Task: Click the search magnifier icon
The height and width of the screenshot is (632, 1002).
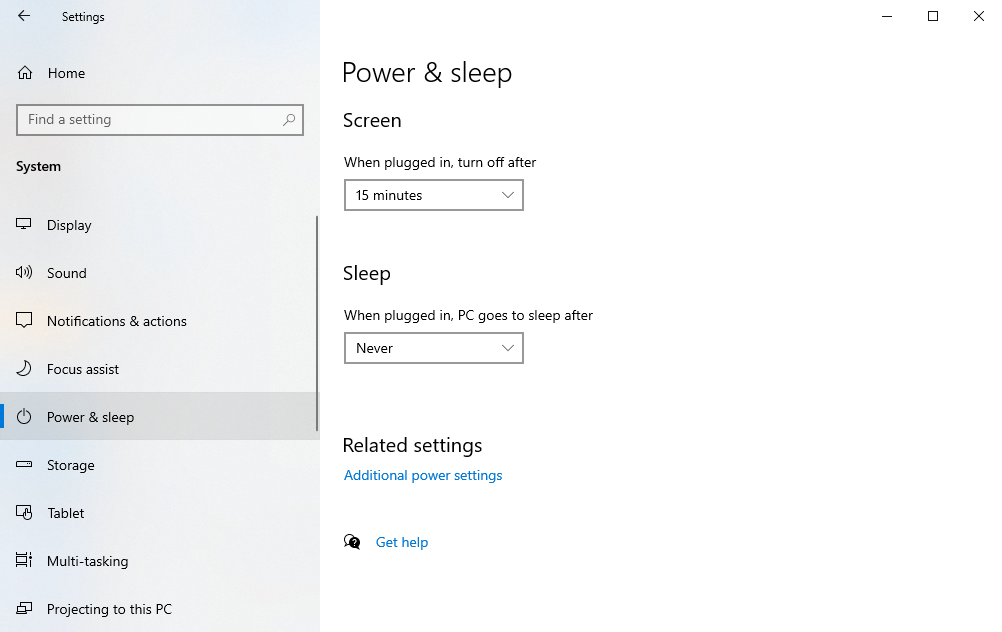Action: (289, 120)
